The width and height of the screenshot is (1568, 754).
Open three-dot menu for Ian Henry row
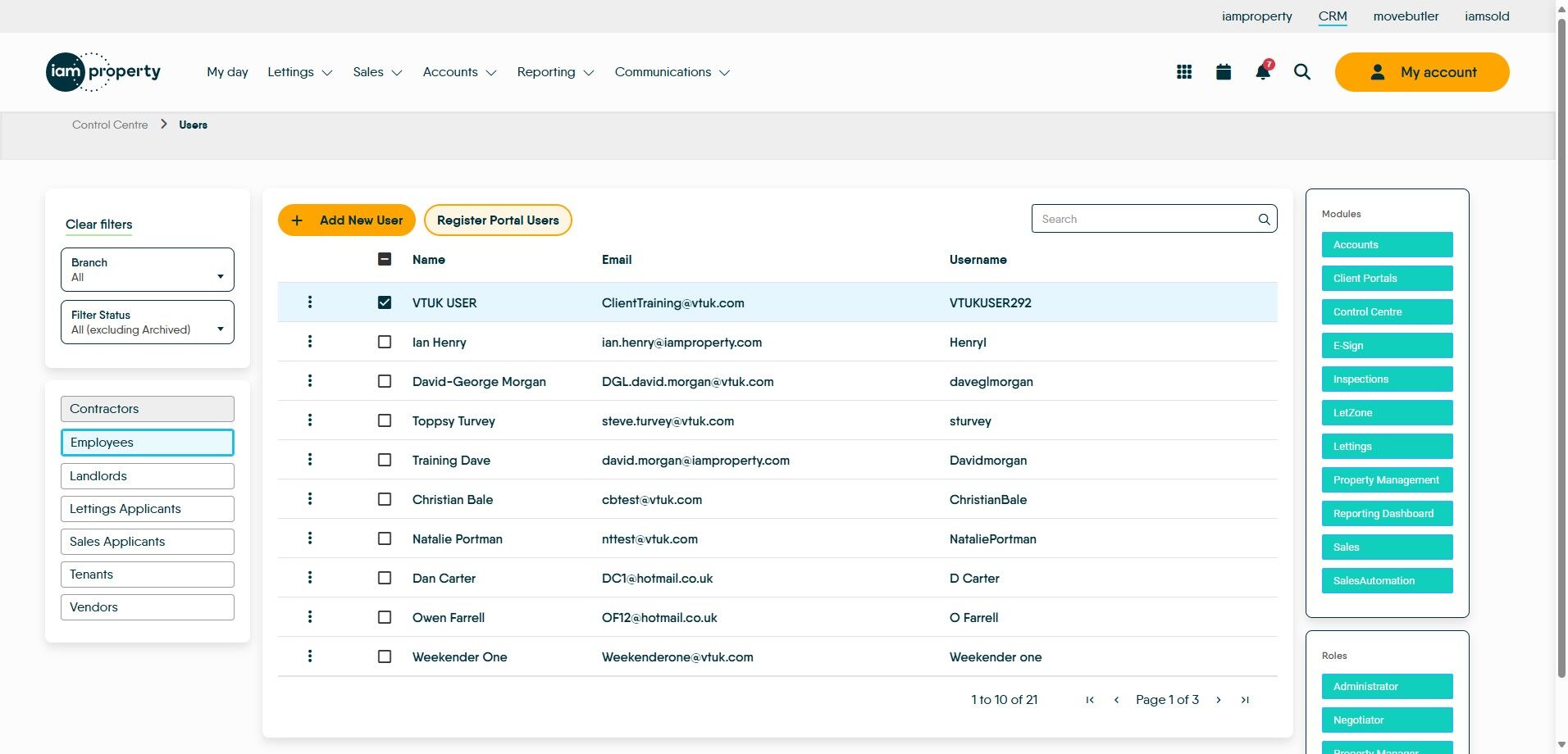pos(310,342)
